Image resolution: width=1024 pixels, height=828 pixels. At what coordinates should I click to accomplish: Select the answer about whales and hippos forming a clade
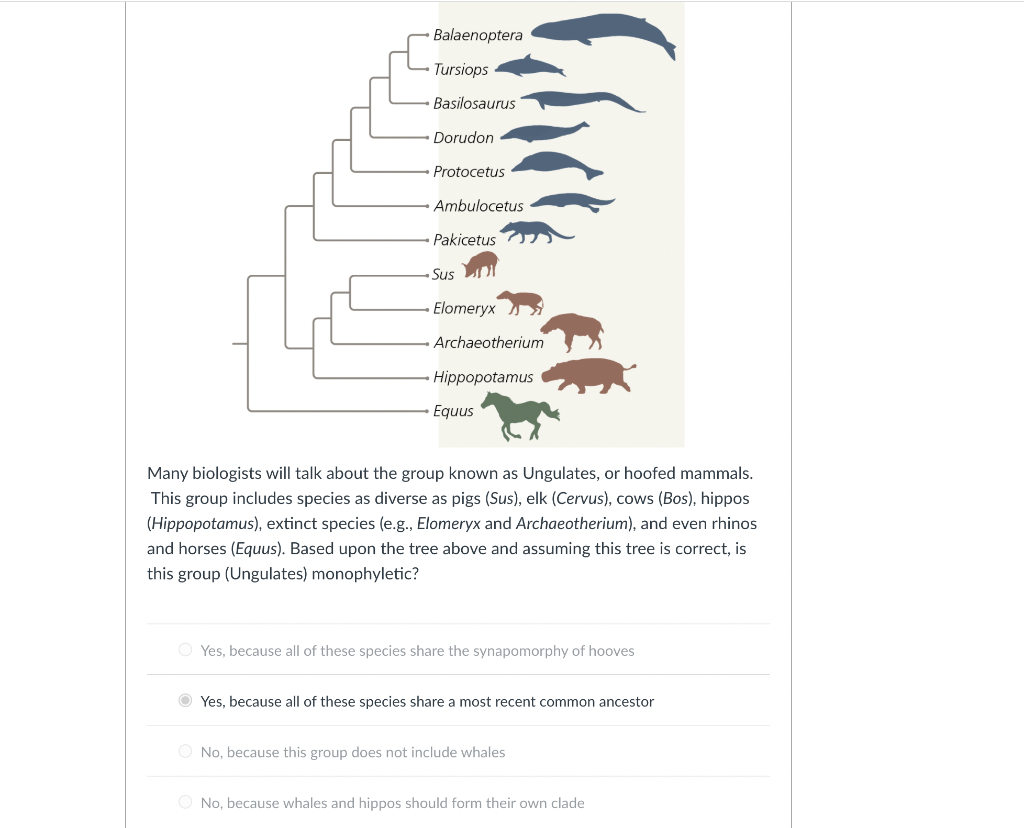pyautogui.click(x=185, y=802)
